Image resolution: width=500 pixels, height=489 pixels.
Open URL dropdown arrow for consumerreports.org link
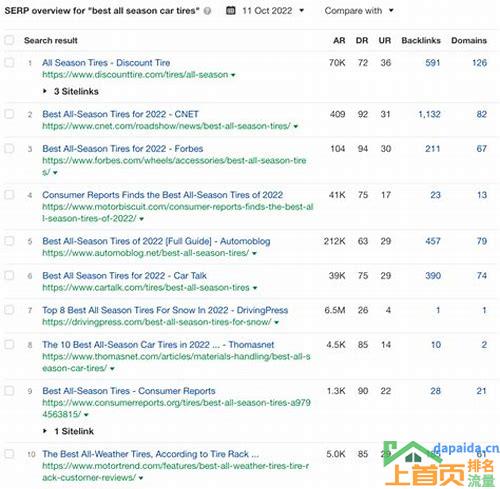click(86, 415)
